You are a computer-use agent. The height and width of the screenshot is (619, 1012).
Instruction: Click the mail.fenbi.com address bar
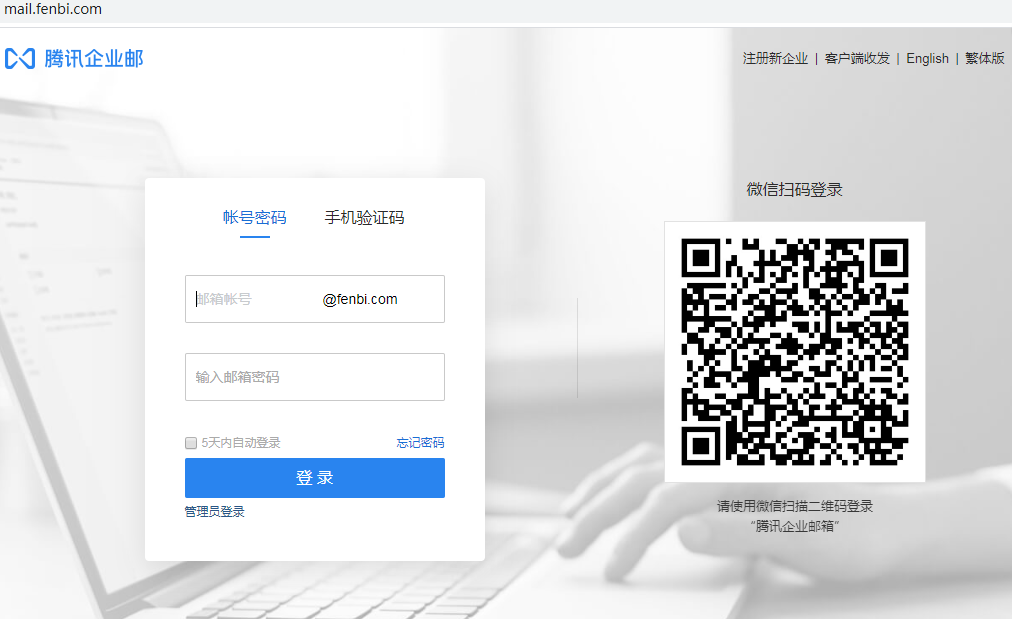pos(54,9)
